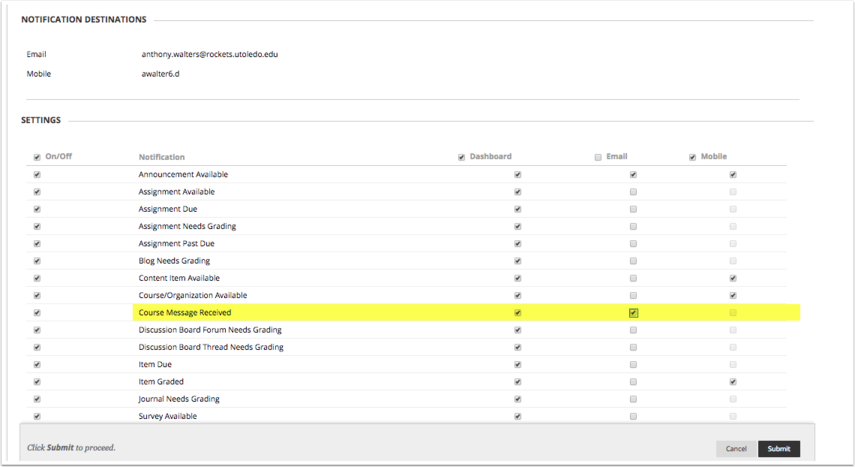Uncheck Dashboard for Announcement Available
The image size is (855, 467).
517,175
